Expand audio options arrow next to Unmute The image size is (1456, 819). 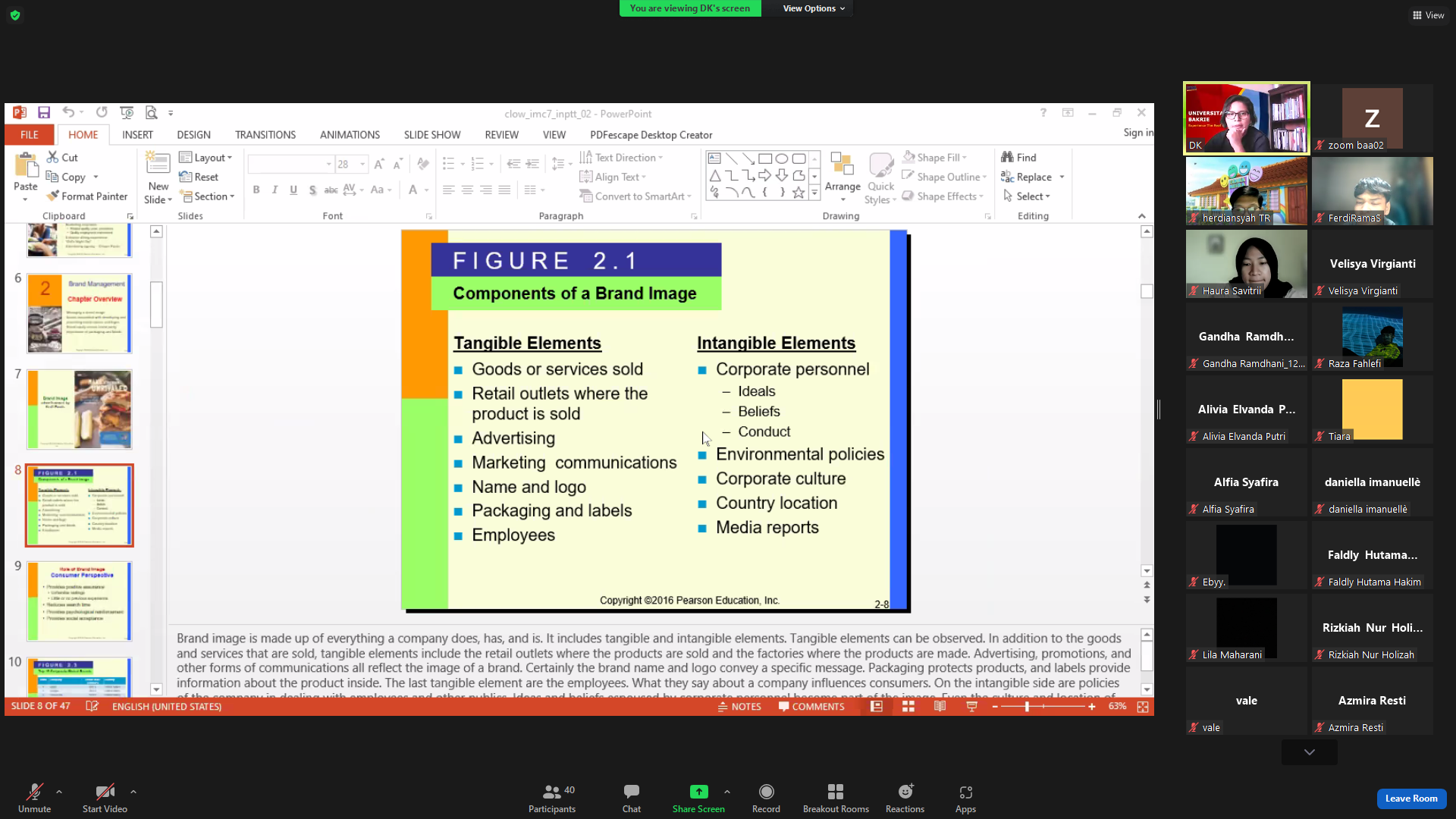coord(59,792)
